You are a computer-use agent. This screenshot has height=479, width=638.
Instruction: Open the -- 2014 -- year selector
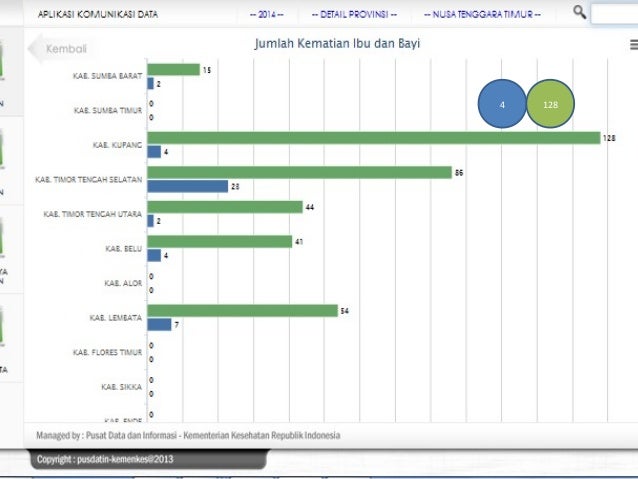pos(267,15)
